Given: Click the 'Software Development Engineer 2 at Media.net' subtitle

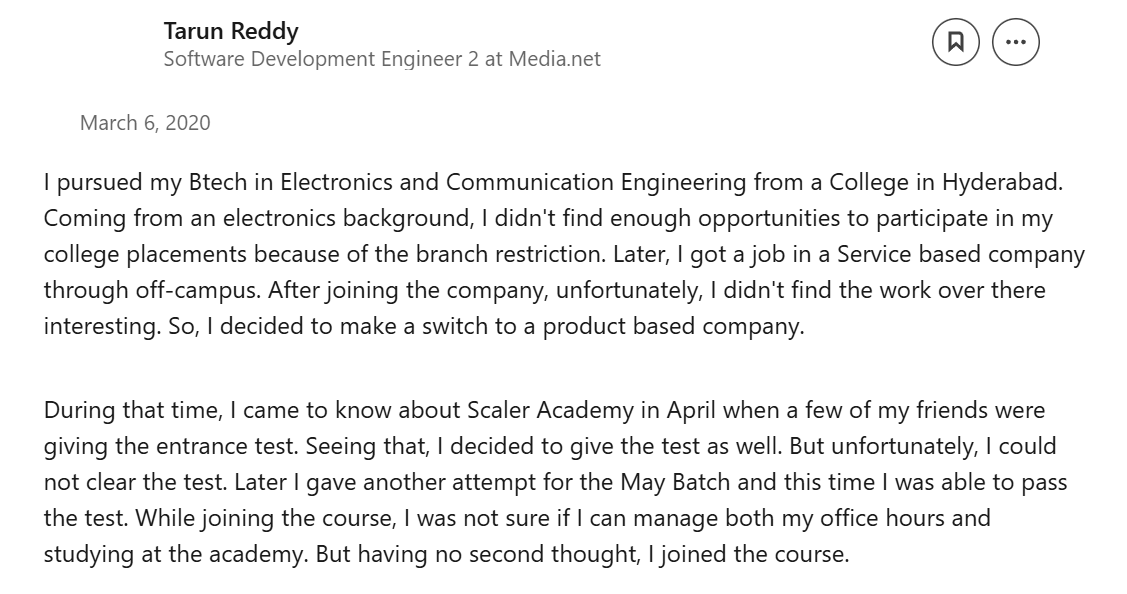Looking at the screenshot, I should 382,59.
